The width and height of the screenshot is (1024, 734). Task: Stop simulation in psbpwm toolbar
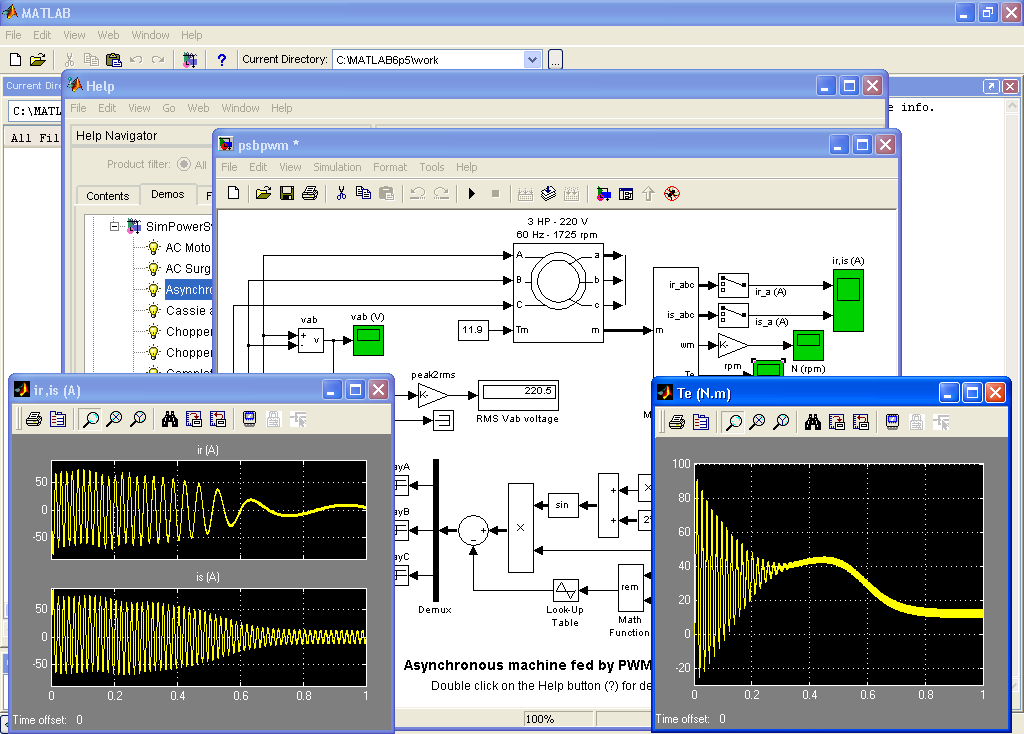495,194
